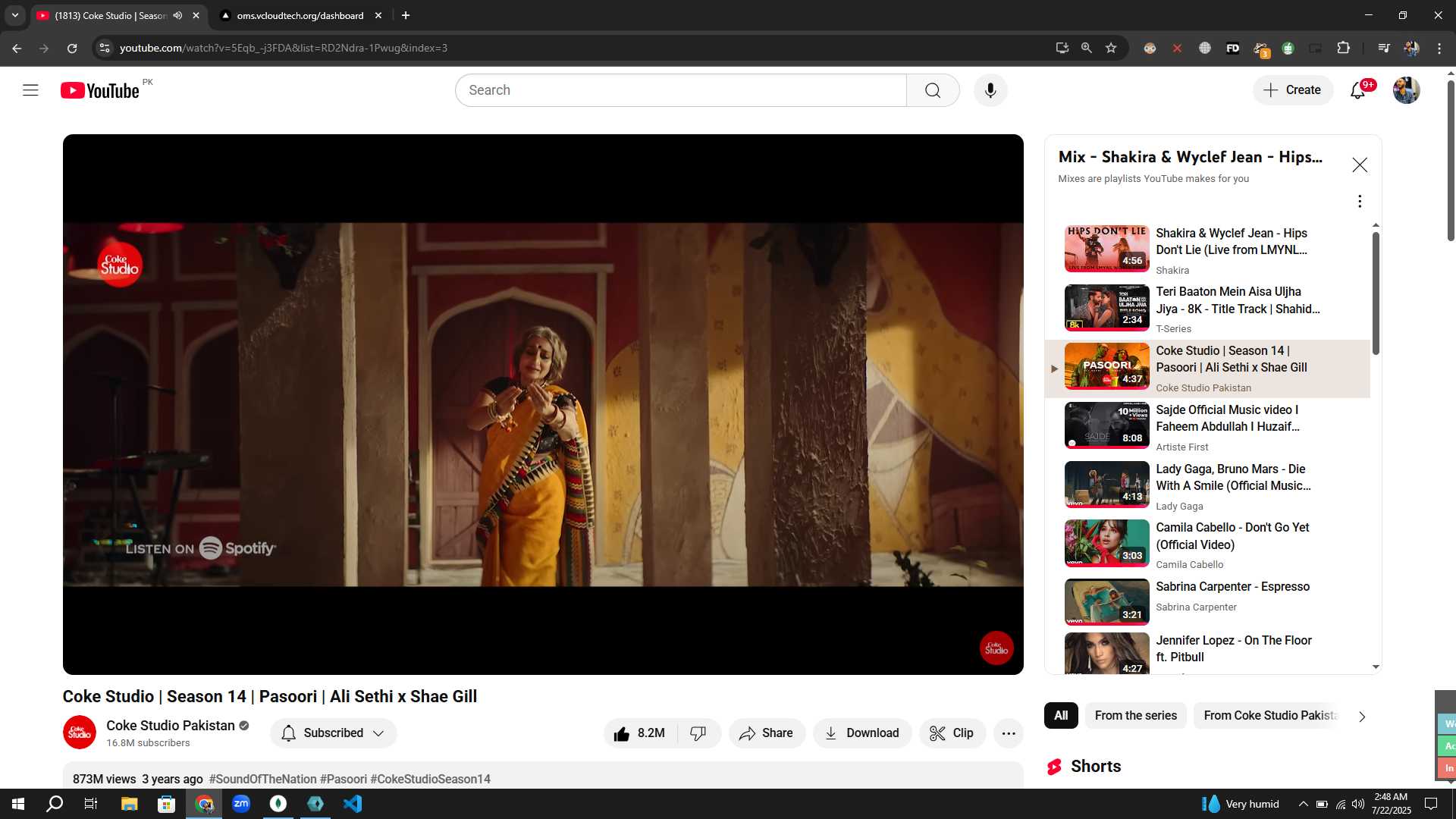
Task: Expand the Subscribed notification dropdown
Action: (x=378, y=733)
